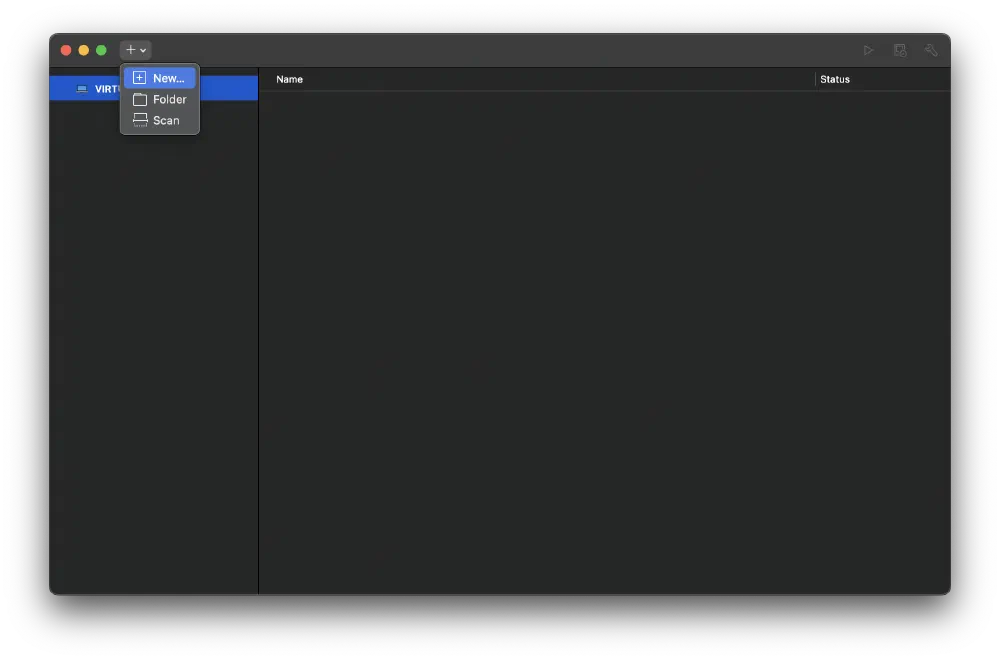Open VM settings with the wrench icon
The height and width of the screenshot is (660, 1000).
[931, 49]
